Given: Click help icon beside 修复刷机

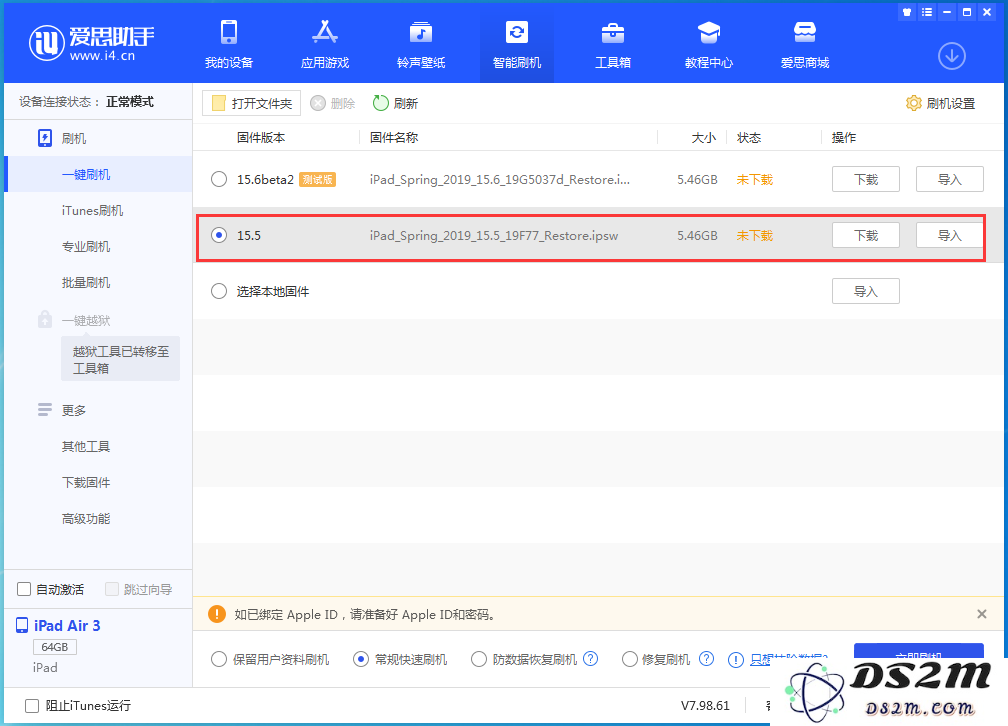Looking at the screenshot, I should click(x=706, y=658).
